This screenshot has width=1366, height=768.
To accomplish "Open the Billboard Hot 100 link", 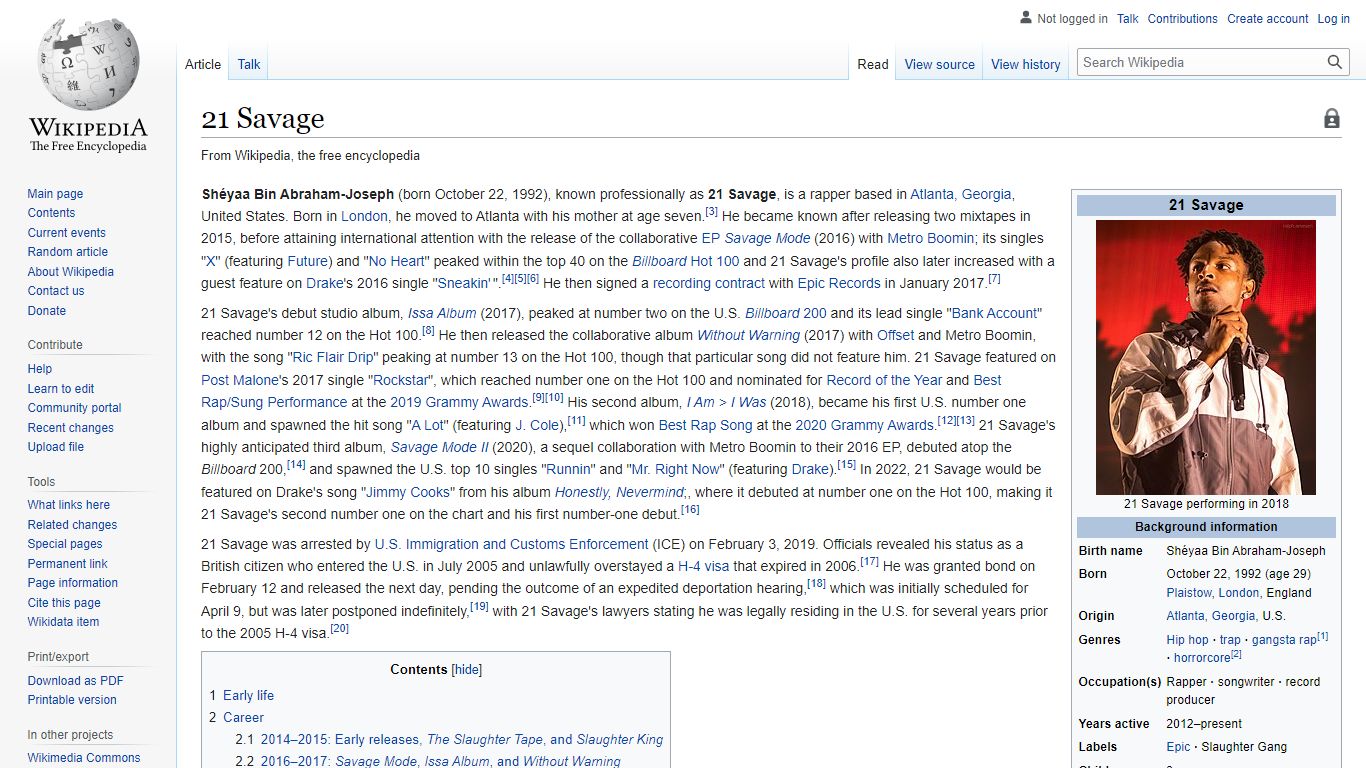I will pos(685,261).
